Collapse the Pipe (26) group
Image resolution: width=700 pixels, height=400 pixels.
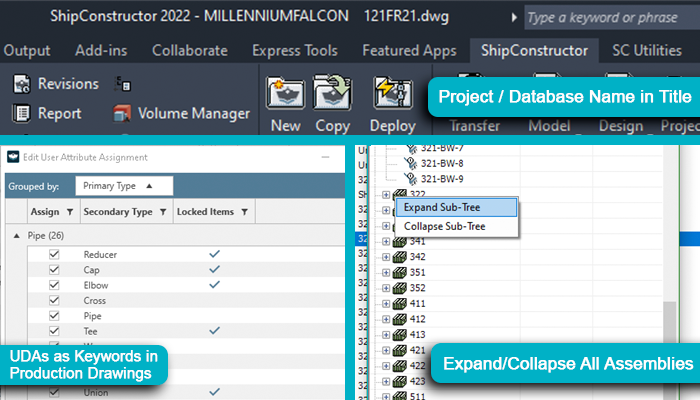pyautogui.click(x=17, y=236)
